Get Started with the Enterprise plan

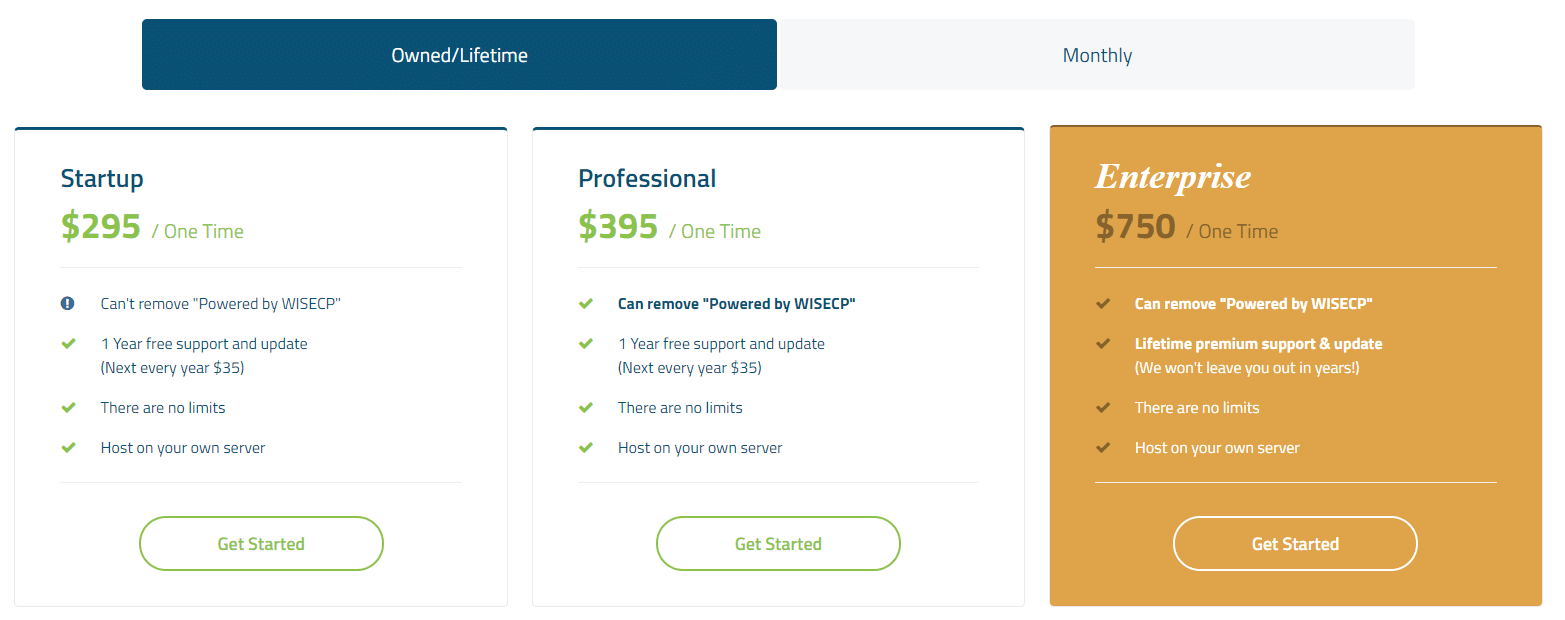tap(1295, 544)
